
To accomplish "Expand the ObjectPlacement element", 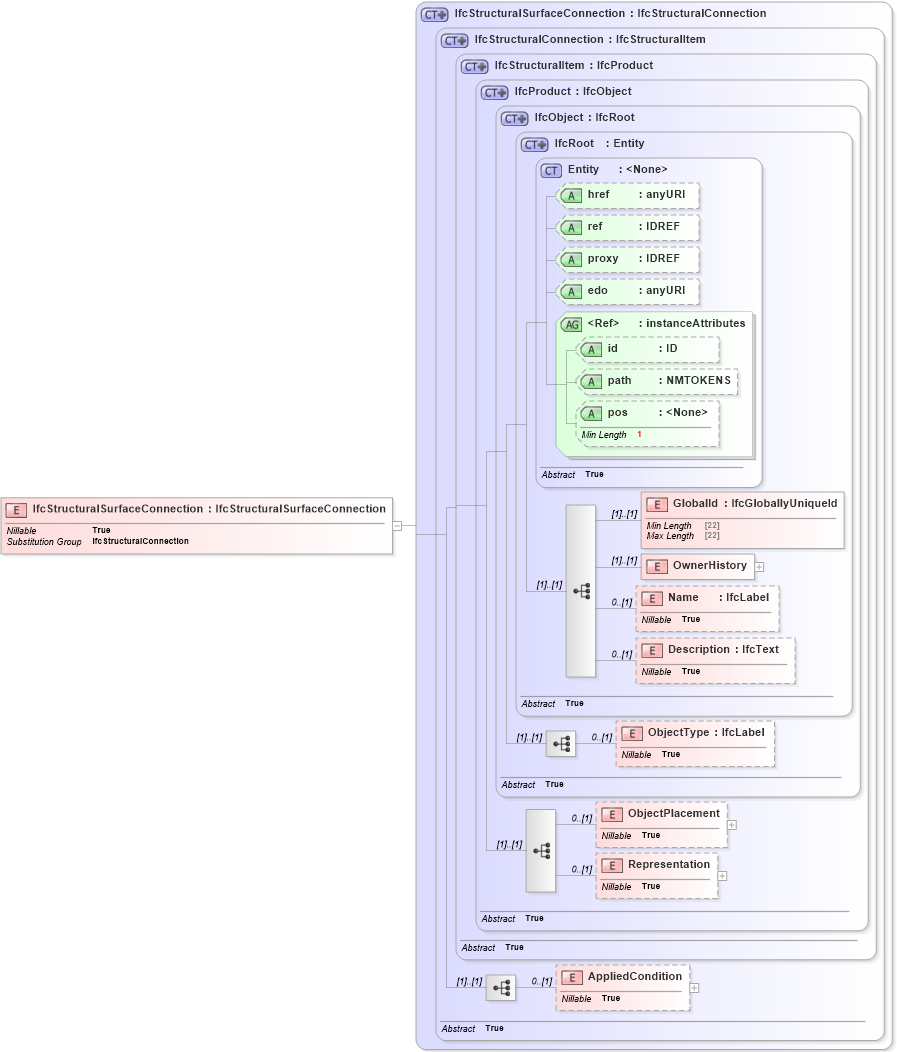I will coord(731,823).
